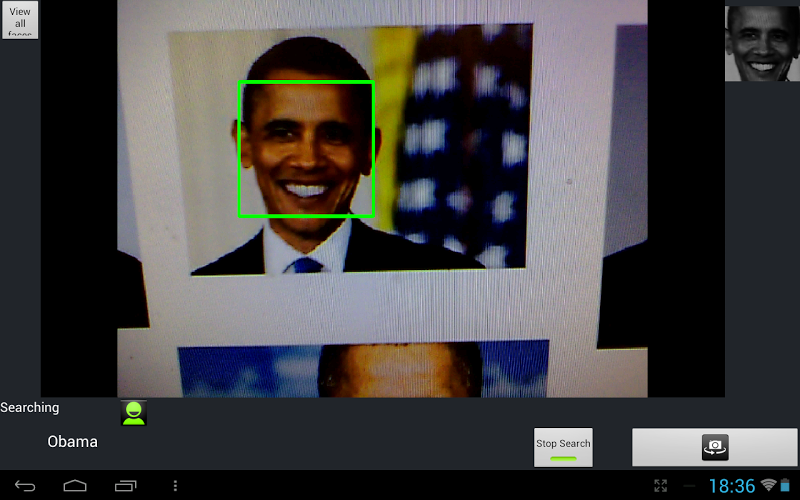
Task: Open the three-dot overflow menu
Action: coord(175,486)
